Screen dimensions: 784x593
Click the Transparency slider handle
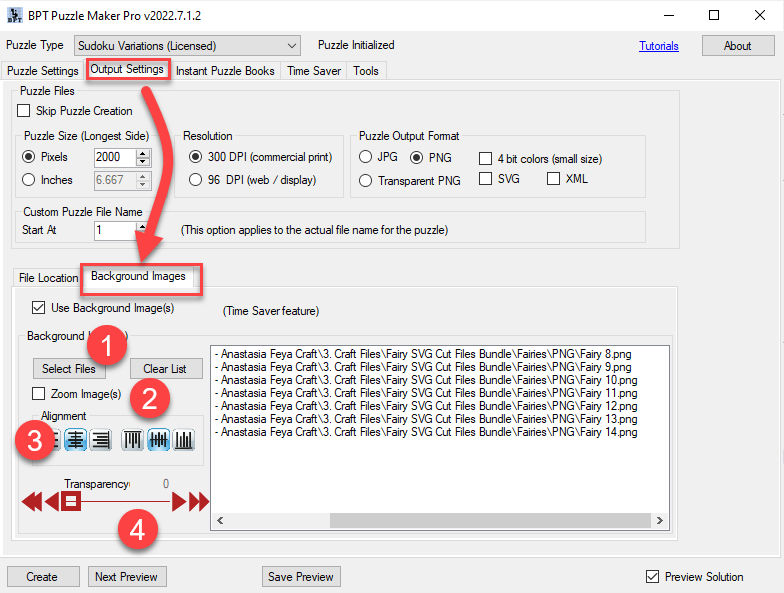[71, 501]
